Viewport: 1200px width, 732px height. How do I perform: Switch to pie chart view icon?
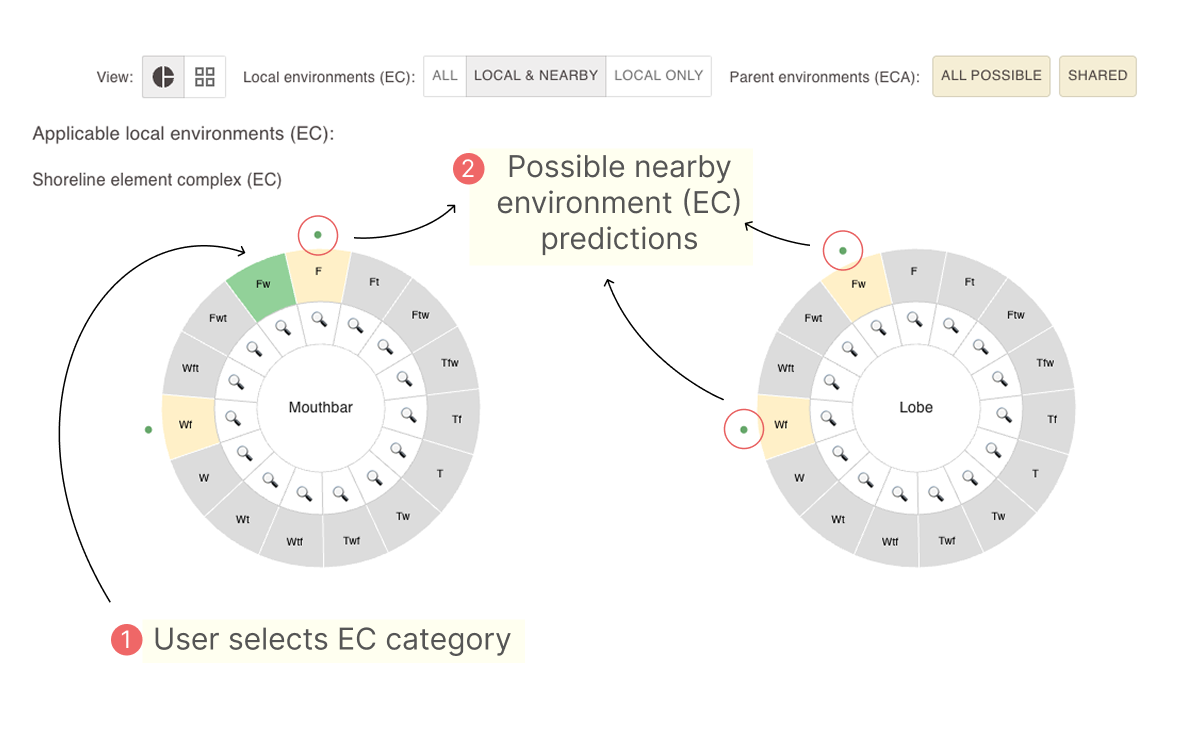(163, 77)
